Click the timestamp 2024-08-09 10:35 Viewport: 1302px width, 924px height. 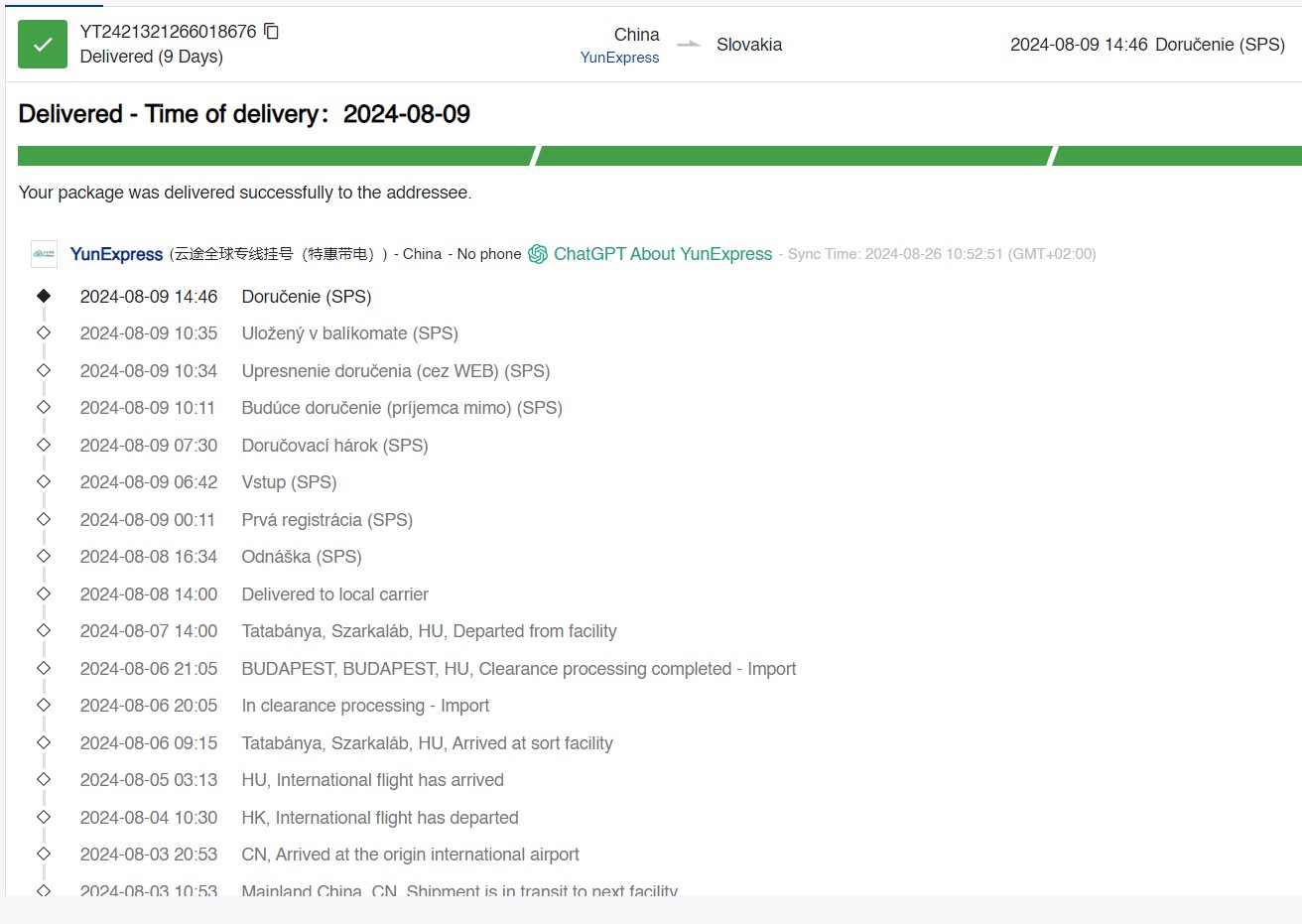149,333
